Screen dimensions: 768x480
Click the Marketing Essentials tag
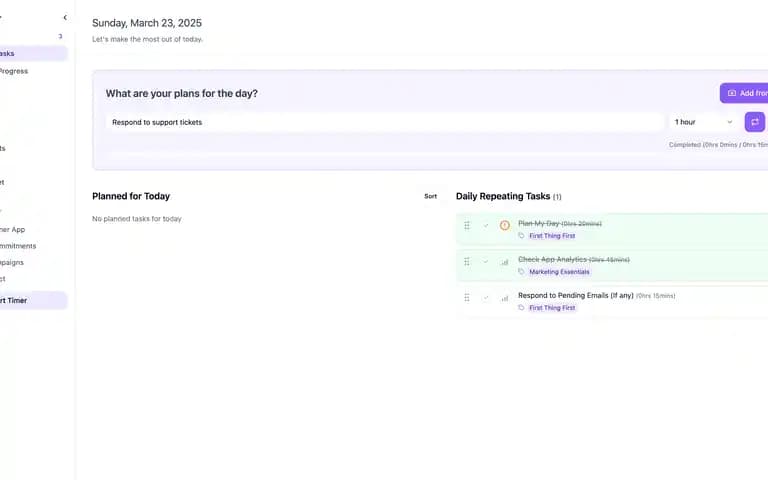point(559,272)
